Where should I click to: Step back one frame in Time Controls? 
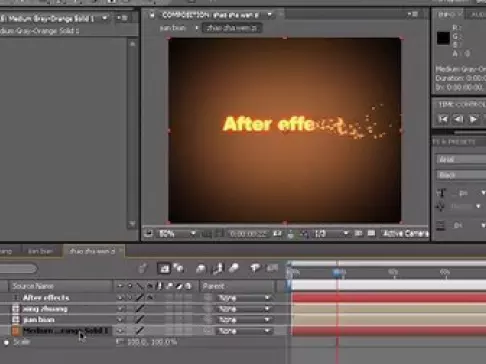(x=458, y=119)
